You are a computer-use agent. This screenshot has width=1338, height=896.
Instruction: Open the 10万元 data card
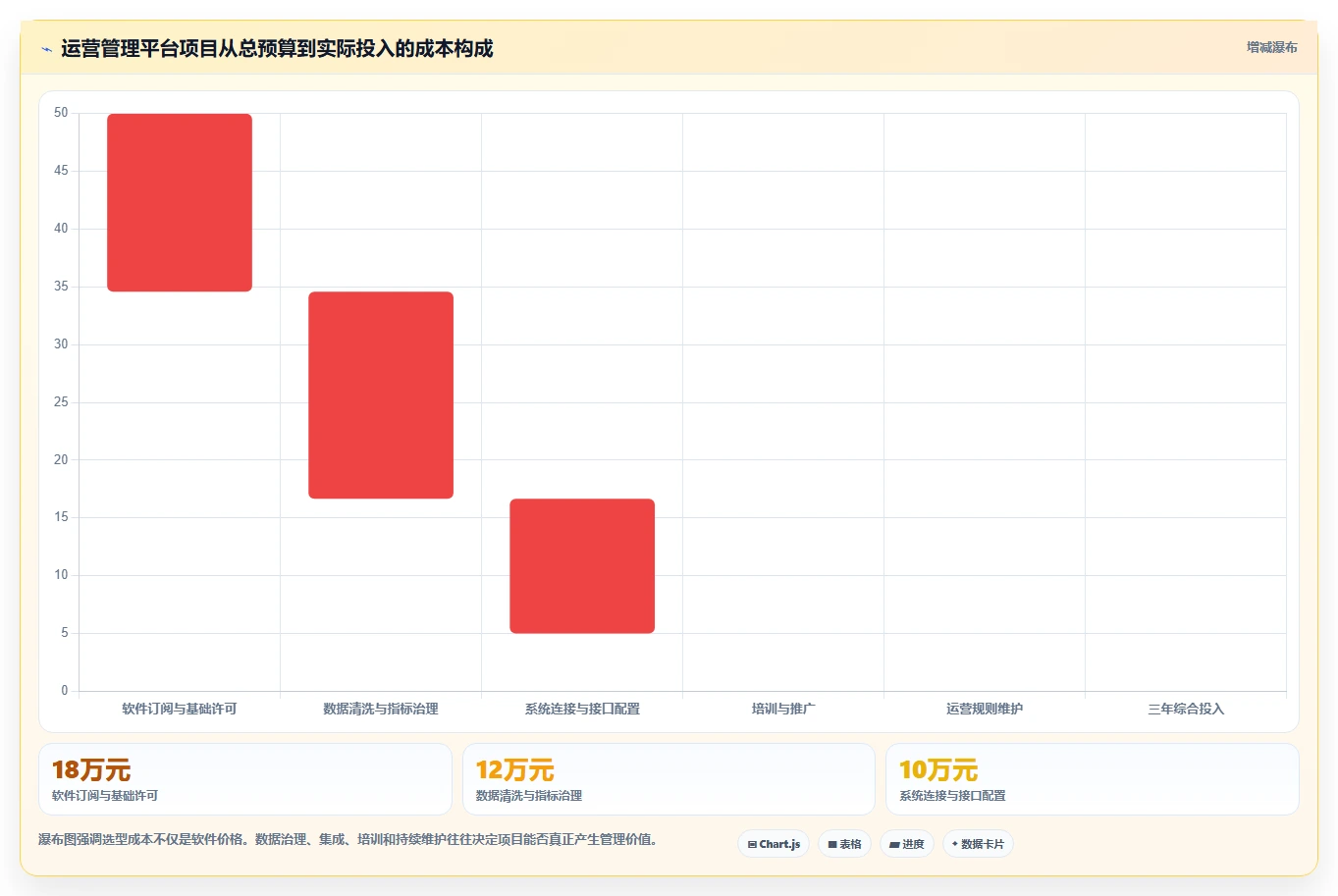[x=1093, y=779]
